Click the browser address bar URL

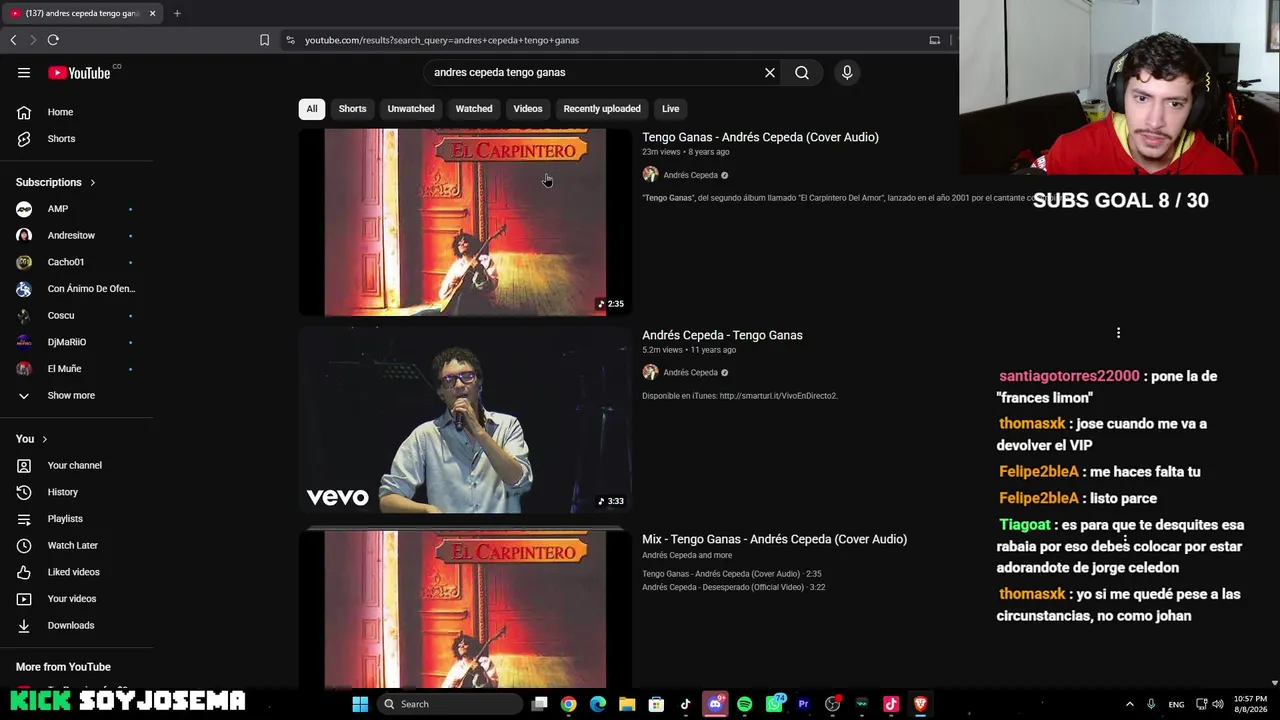[442, 40]
